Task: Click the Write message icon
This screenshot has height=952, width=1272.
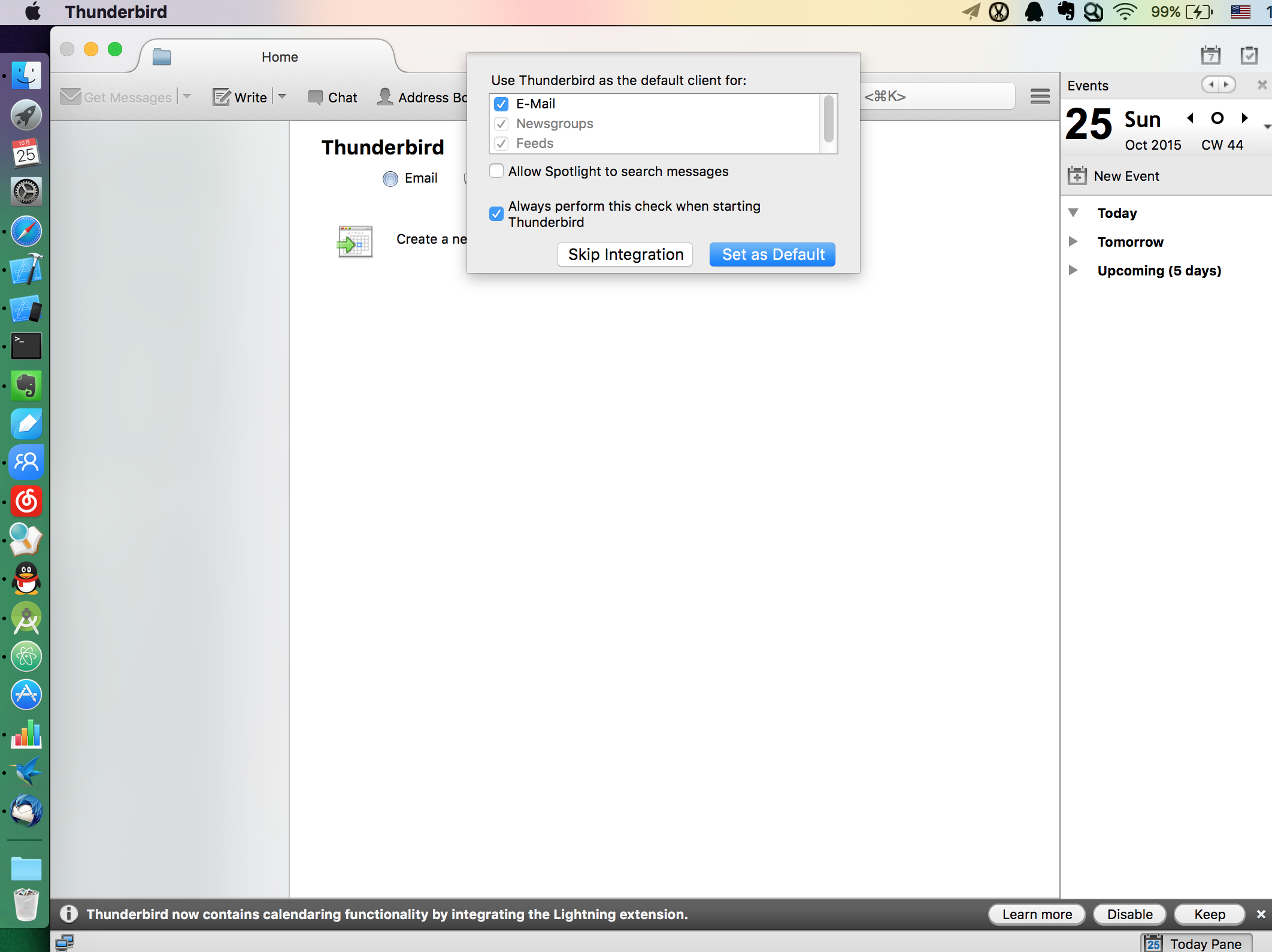Action: (221, 98)
